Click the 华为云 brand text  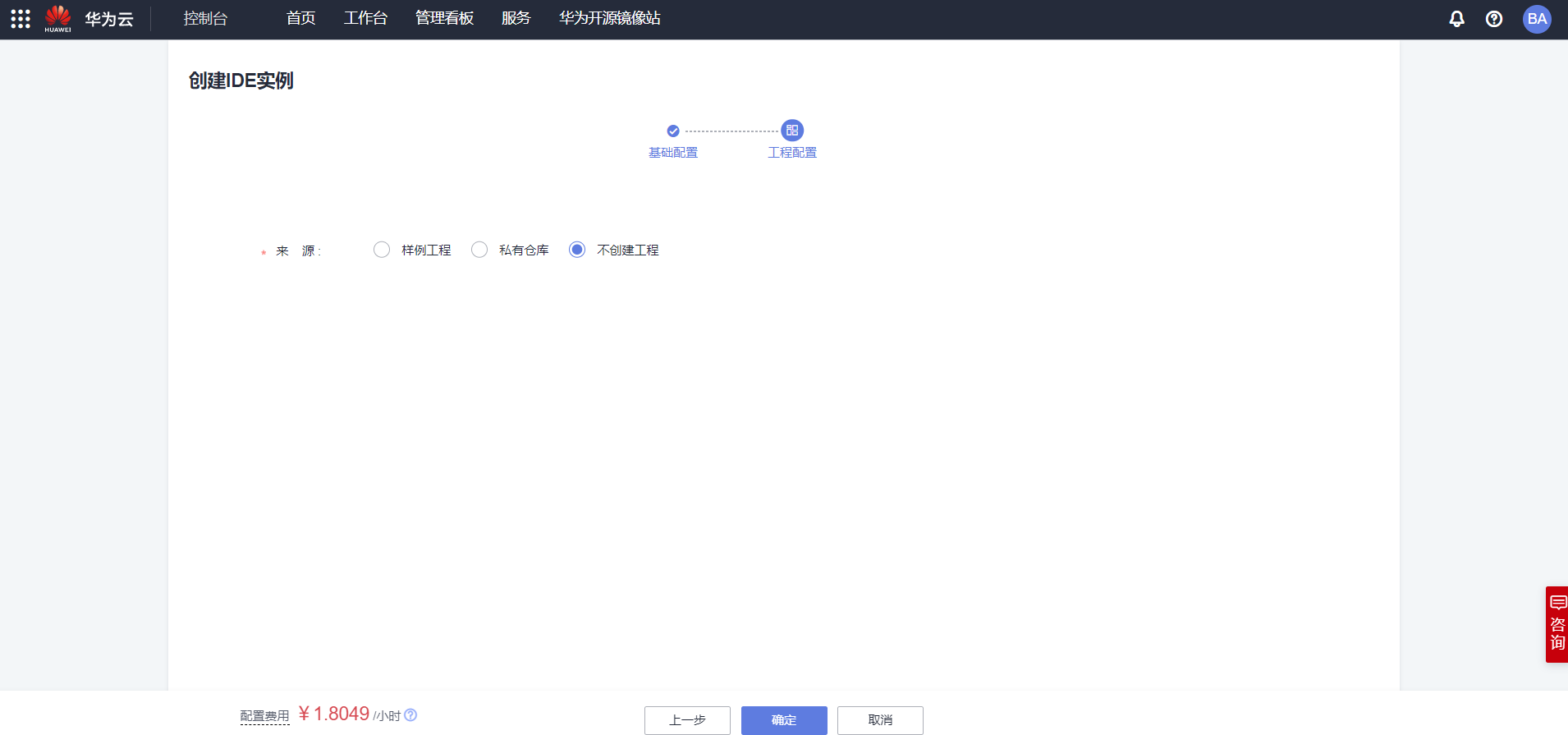(109, 20)
